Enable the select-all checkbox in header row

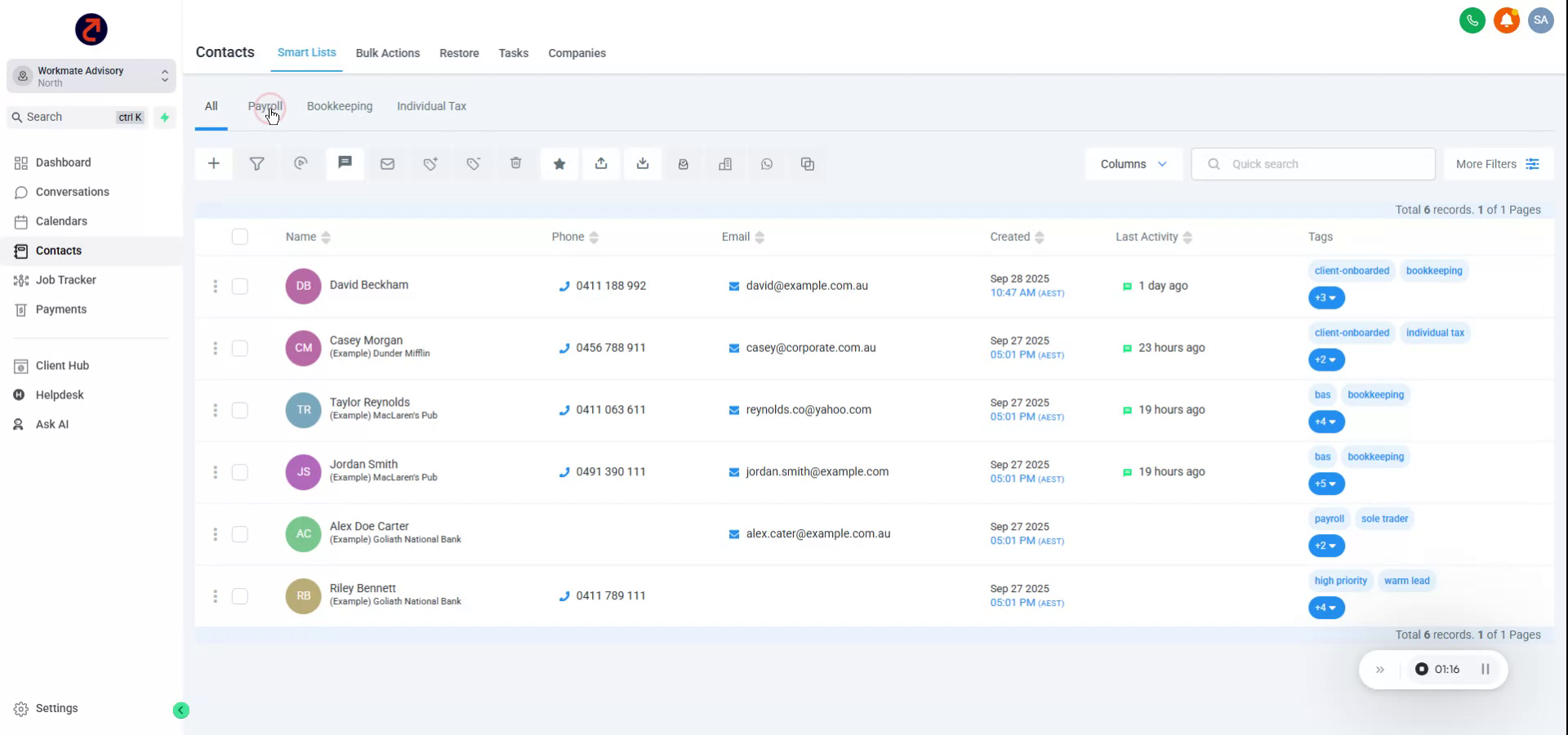(x=240, y=237)
